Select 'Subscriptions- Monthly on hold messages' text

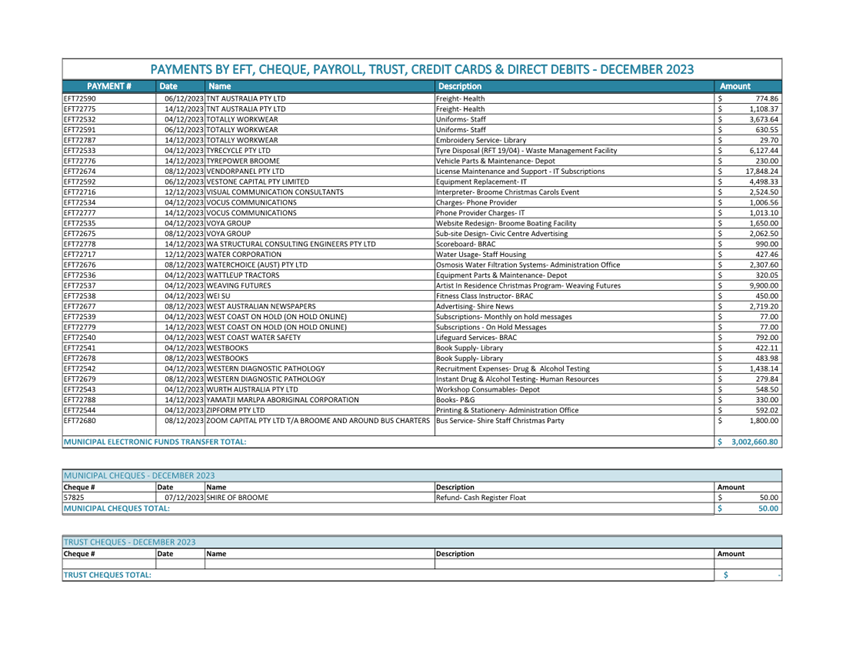504,317
